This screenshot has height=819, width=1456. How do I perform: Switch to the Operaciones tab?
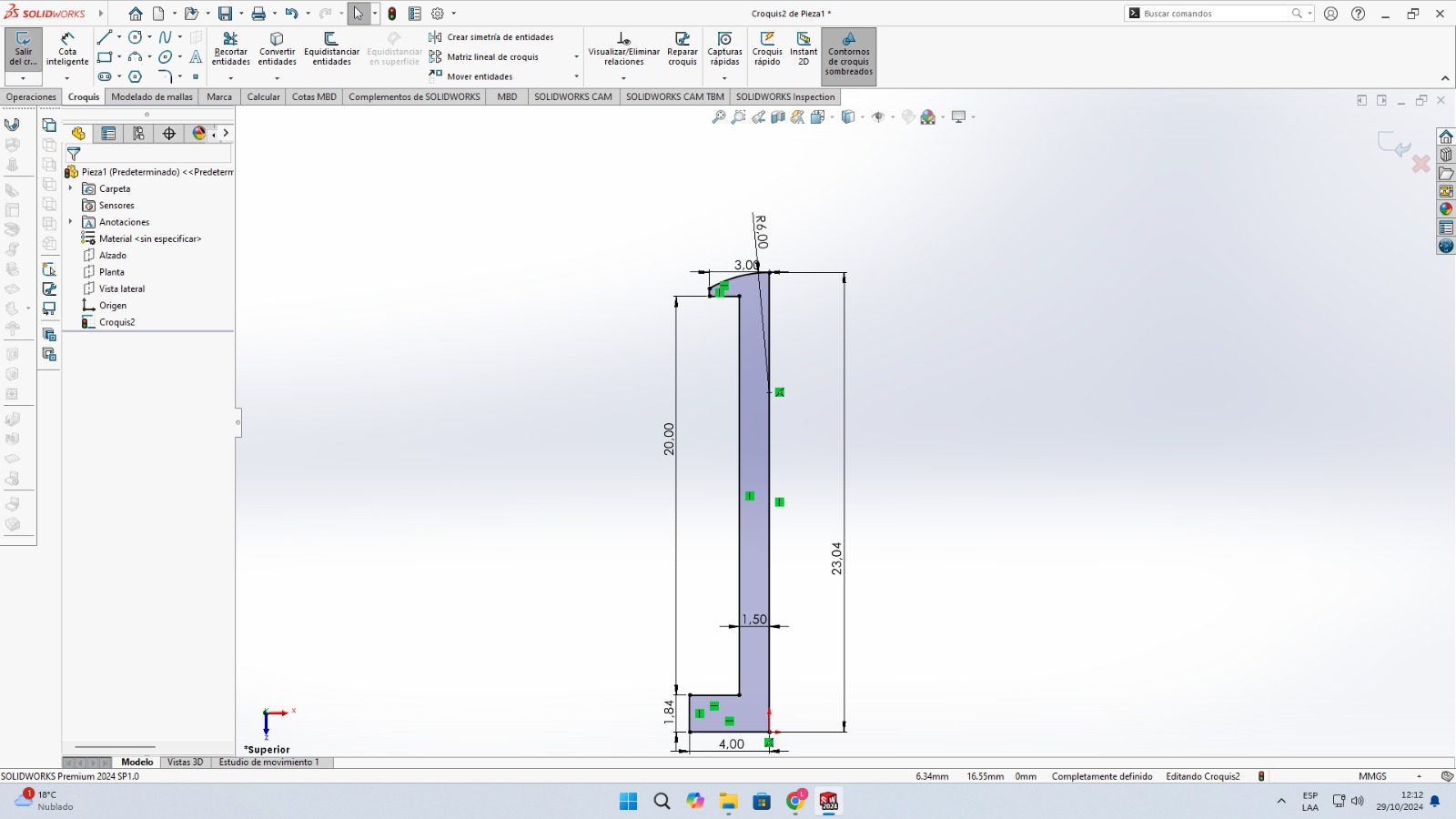[x=31, y=97]
